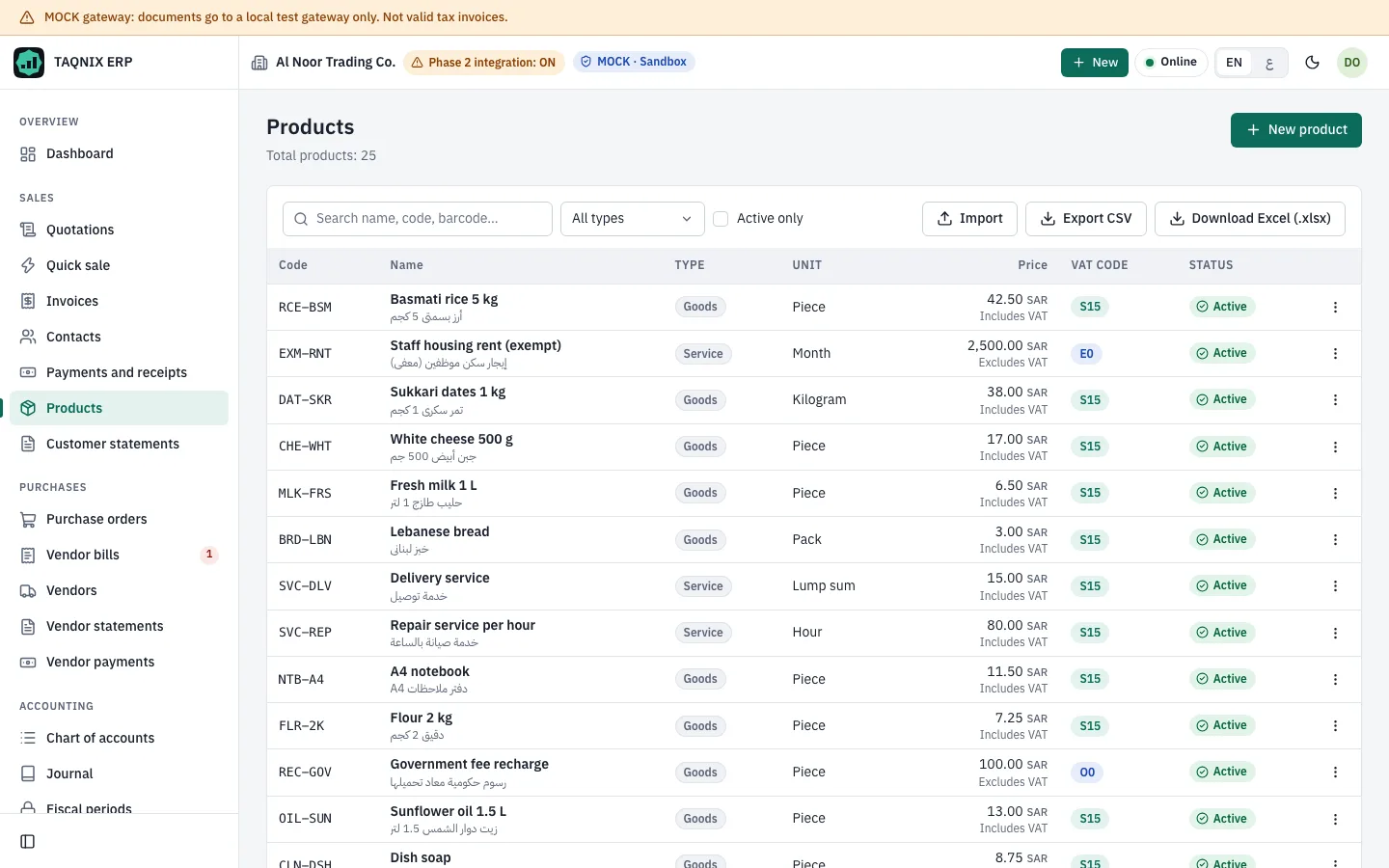Click the green New button in header
Screen dimensions: 1389x868
click(1094, 63)
